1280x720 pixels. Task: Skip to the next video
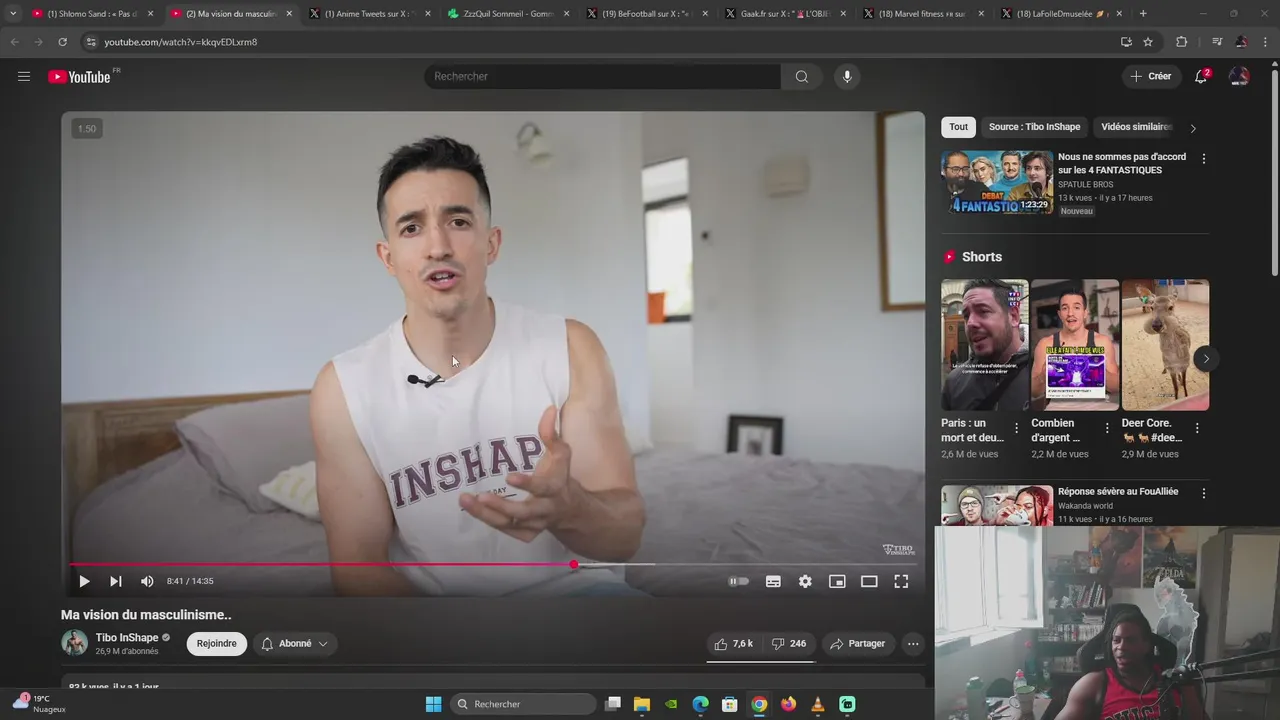point(116,581)
